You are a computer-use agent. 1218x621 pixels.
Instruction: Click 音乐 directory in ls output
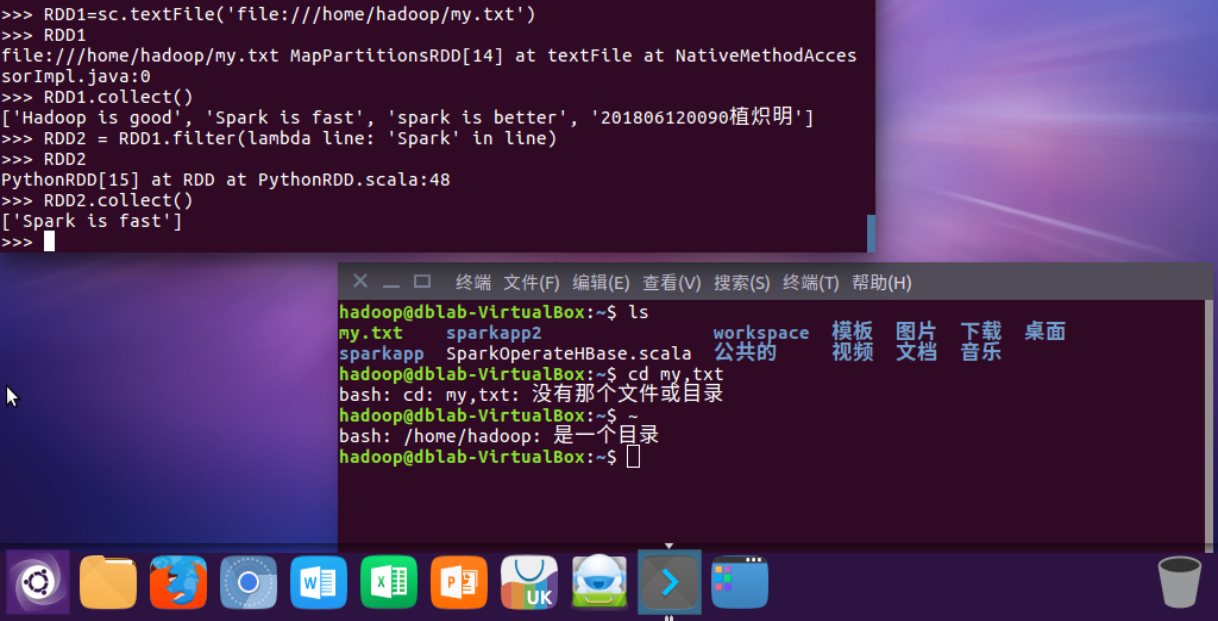tap(981, 353)
